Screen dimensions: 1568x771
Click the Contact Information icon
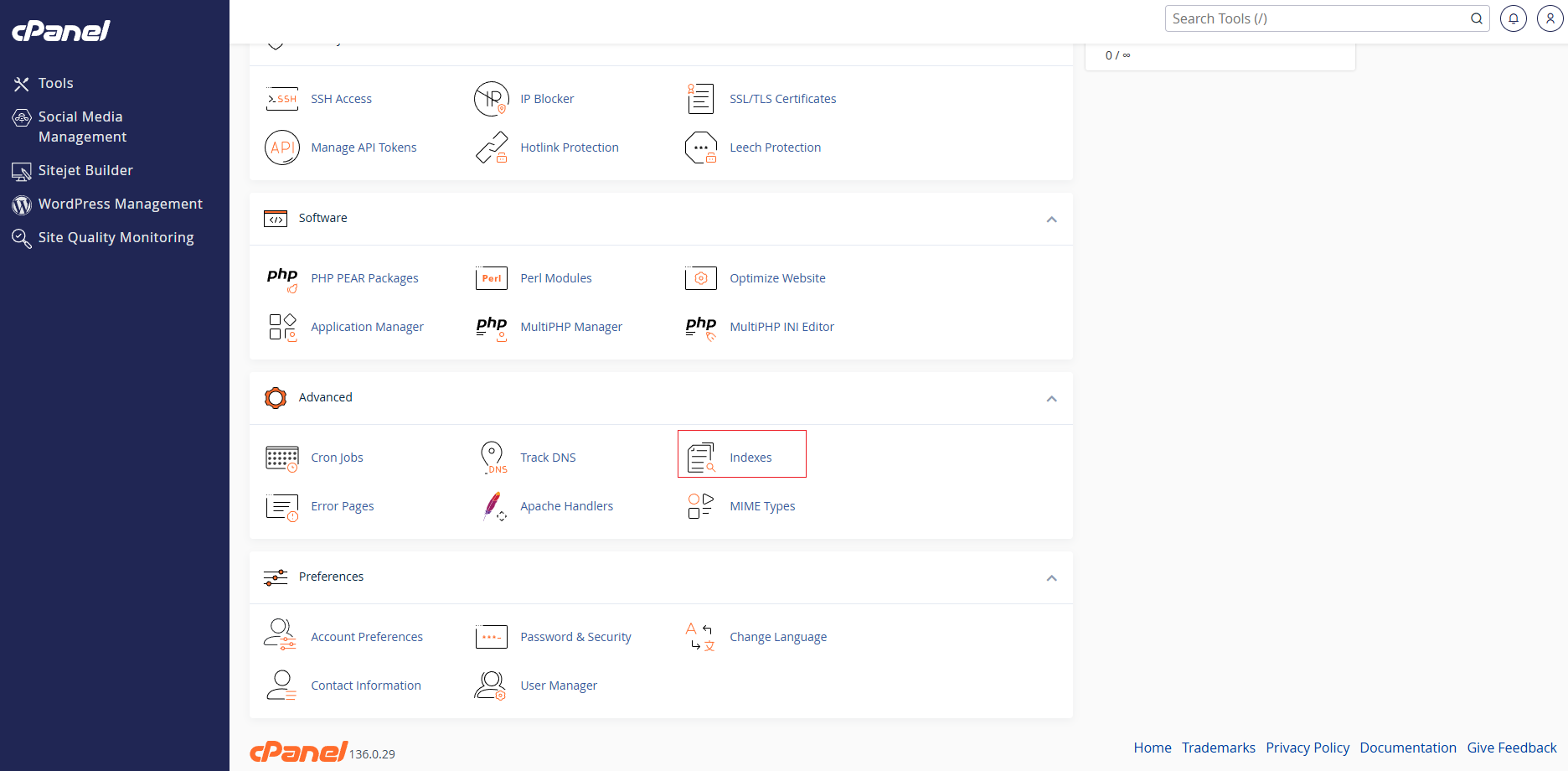[x=281, y=686]
